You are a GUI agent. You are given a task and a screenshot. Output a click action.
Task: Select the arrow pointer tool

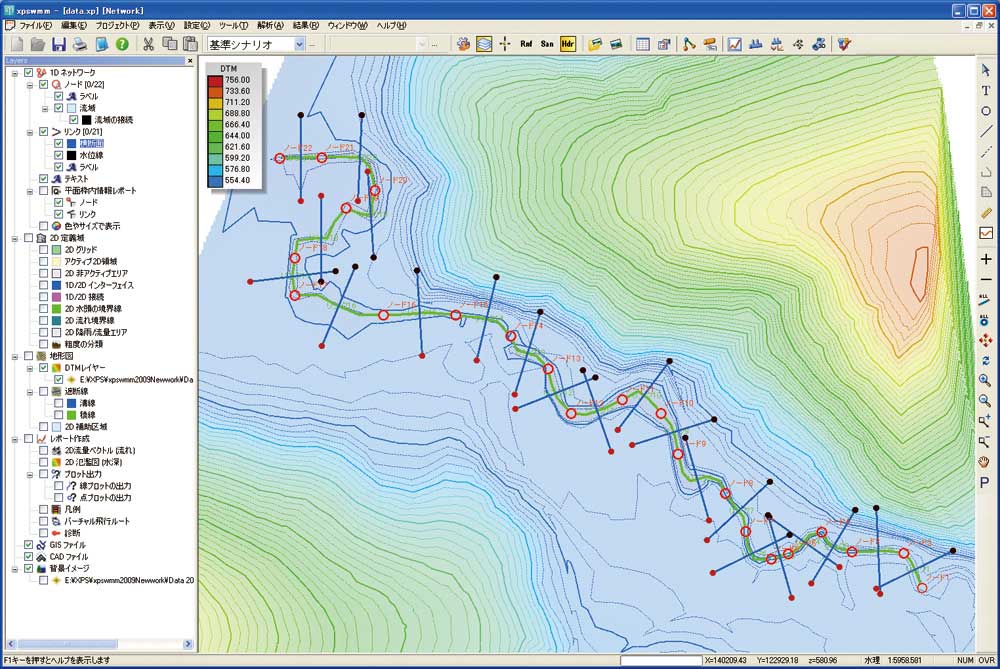[986, 70]
